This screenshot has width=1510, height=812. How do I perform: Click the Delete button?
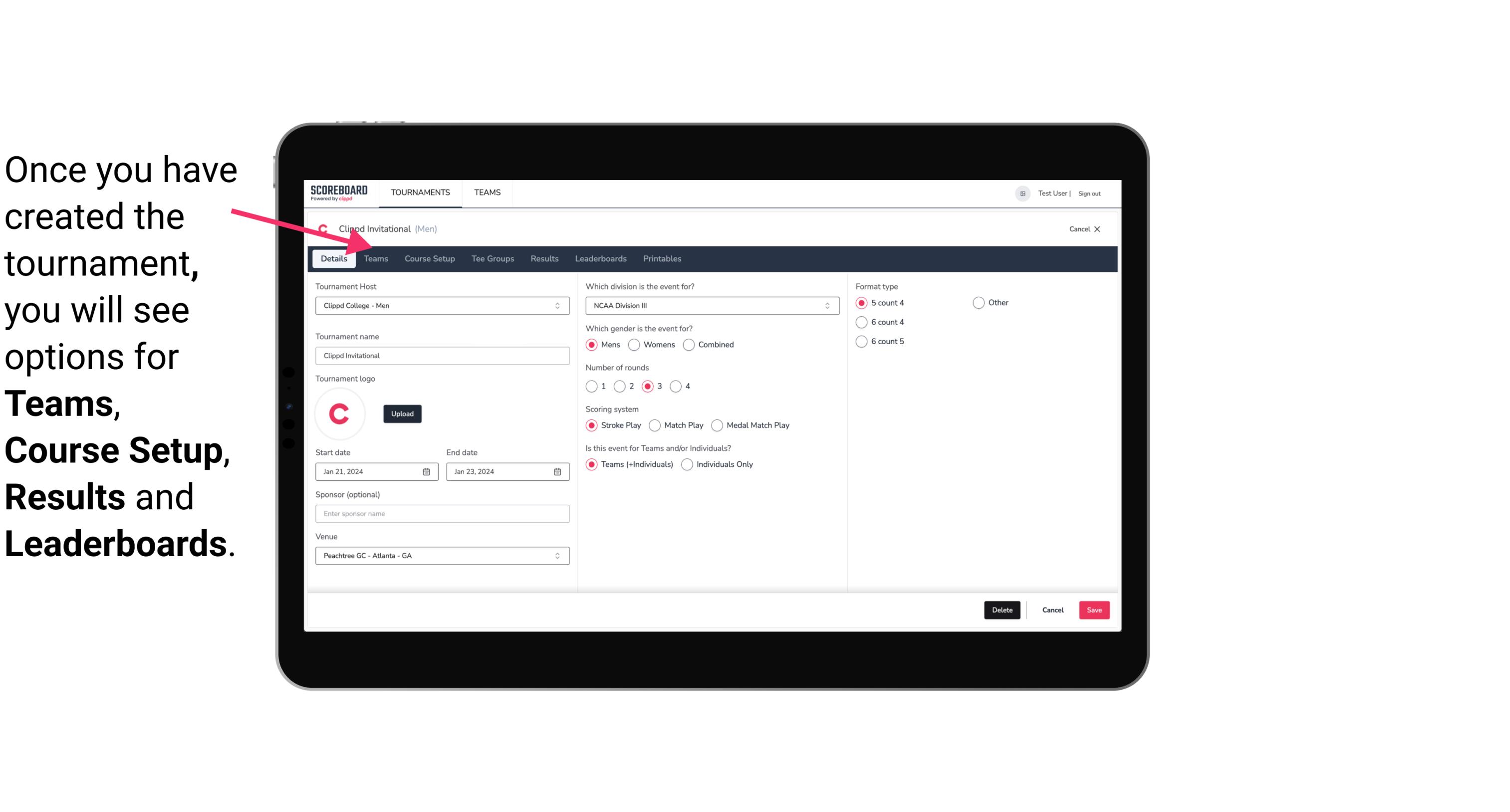click(x=1001, y=610)
